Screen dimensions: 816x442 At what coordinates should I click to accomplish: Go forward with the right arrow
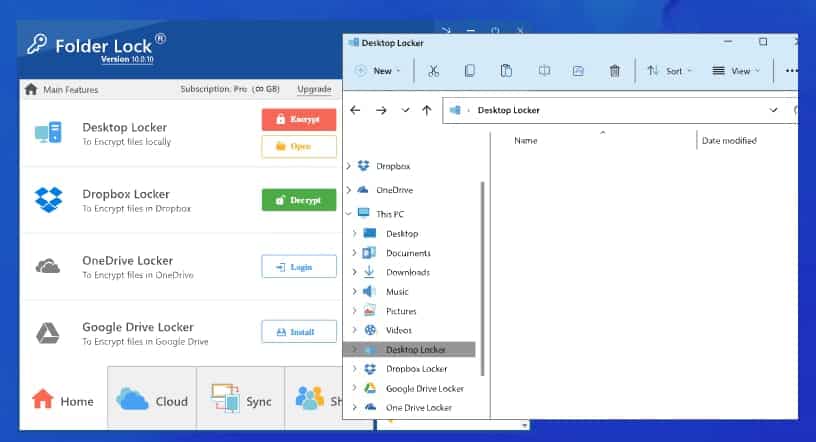tap(381, 110)
